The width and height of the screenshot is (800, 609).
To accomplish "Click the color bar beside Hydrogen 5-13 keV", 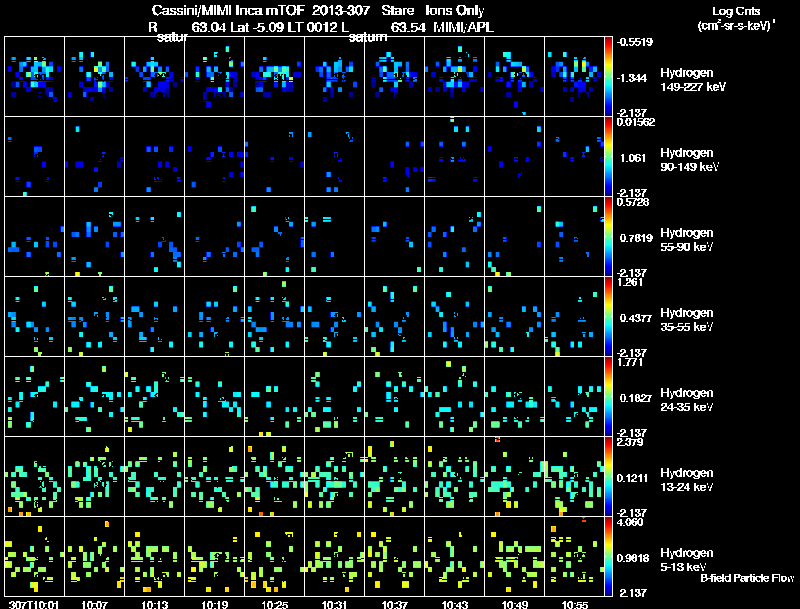I will (x=608, y=556).
